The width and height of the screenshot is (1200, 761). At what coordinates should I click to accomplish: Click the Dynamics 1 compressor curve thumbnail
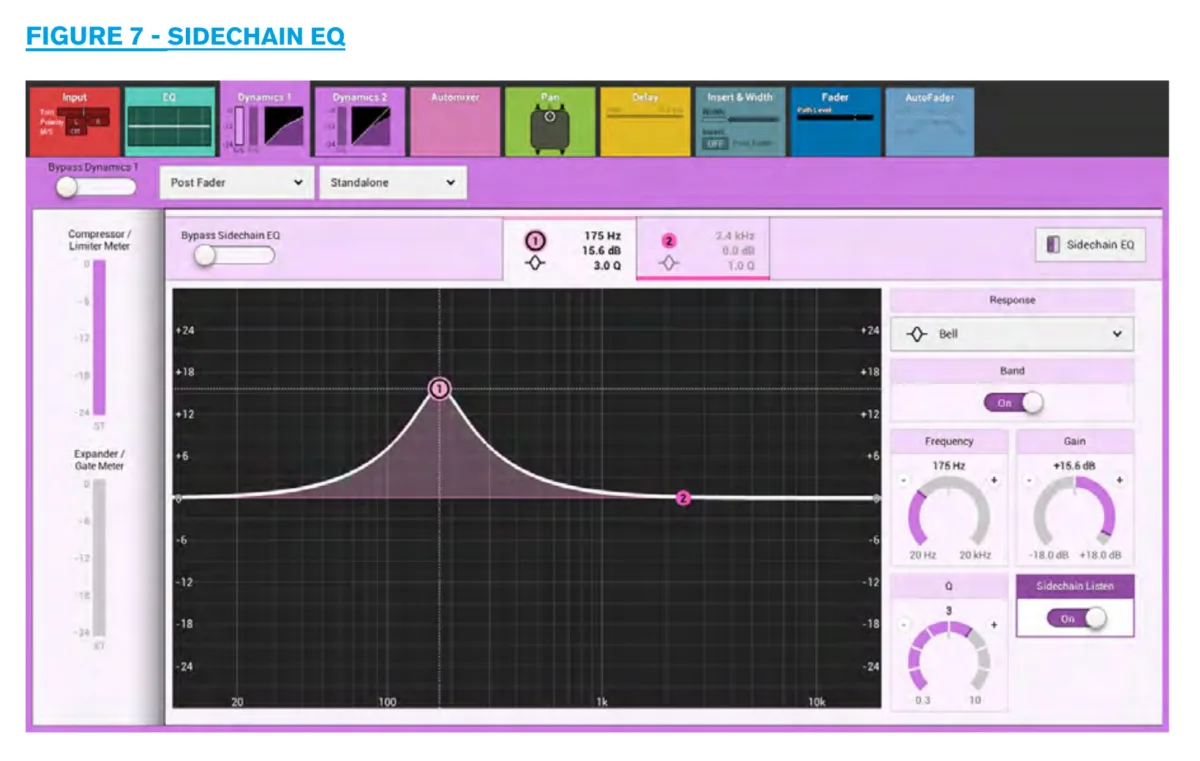click(x=284, y=127)
